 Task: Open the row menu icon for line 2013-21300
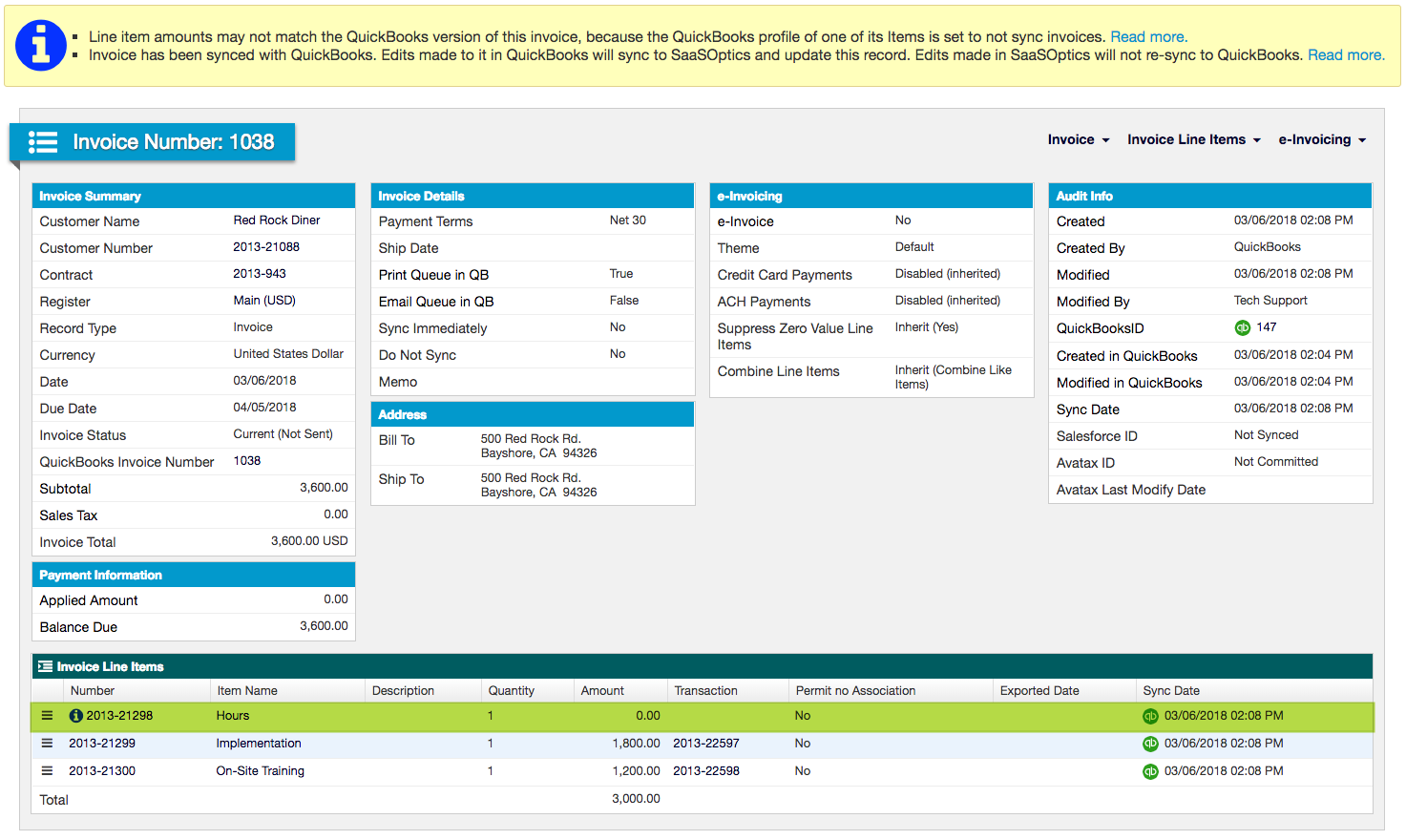[x=47, y=770]
